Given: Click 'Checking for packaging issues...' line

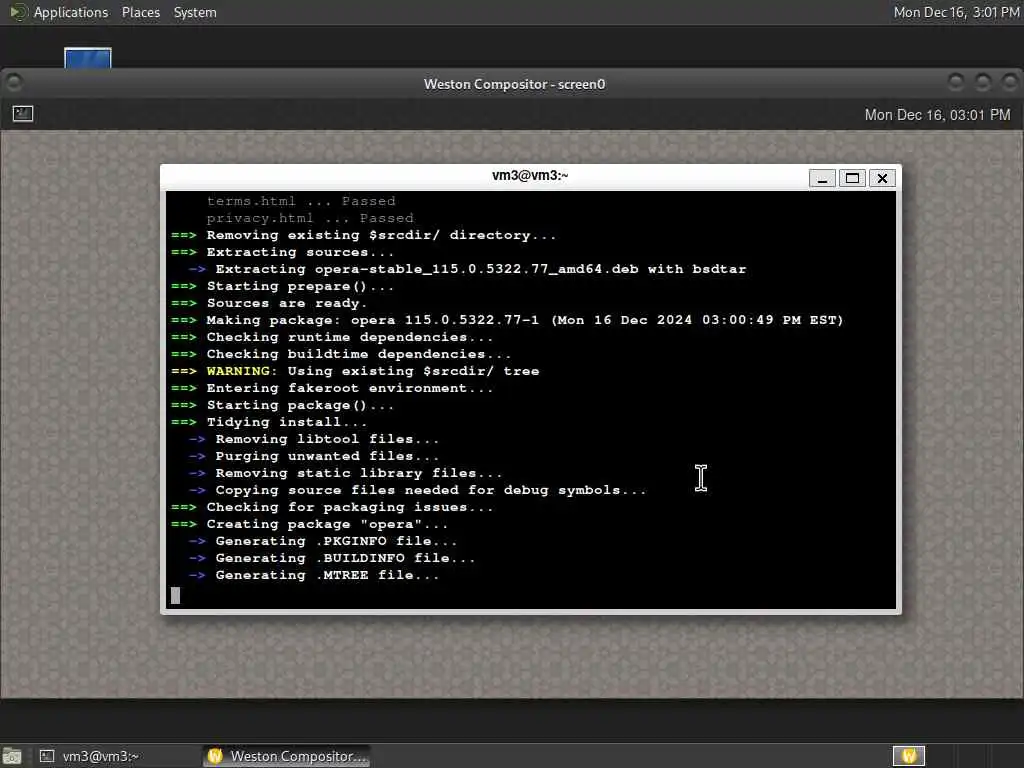Looking at the screenshot, I should coord(332,507).
